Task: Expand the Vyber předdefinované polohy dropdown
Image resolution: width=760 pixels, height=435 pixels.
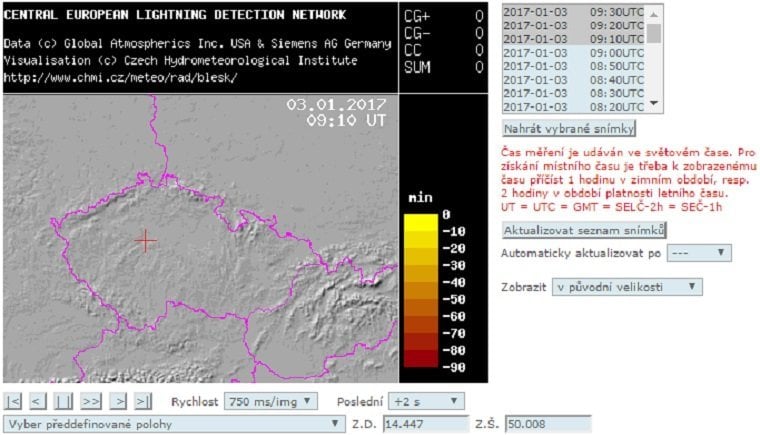Action: coord(173,424)
